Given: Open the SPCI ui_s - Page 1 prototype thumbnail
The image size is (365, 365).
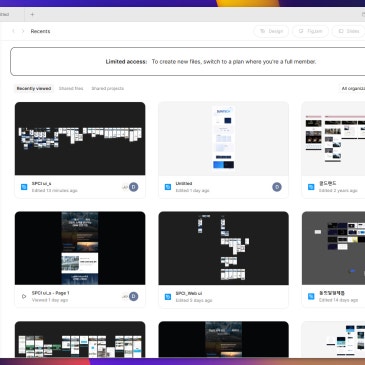Looking at the screenshot, I should (80, 248).
